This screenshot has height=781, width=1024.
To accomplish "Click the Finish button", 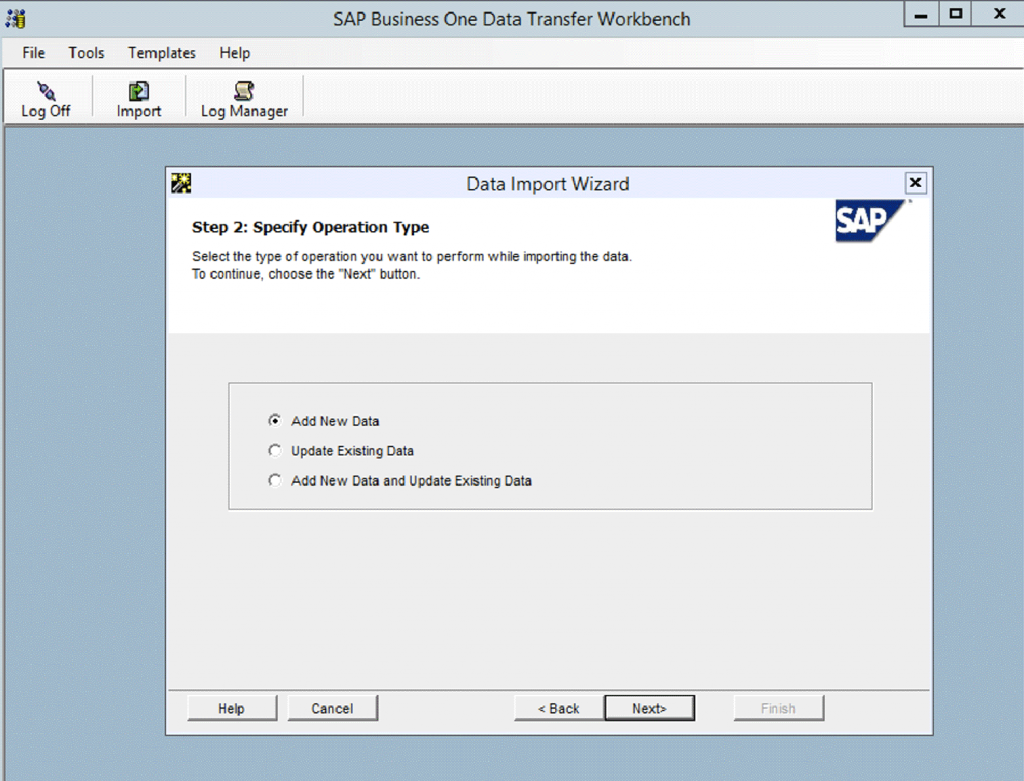I will [778, 707].
